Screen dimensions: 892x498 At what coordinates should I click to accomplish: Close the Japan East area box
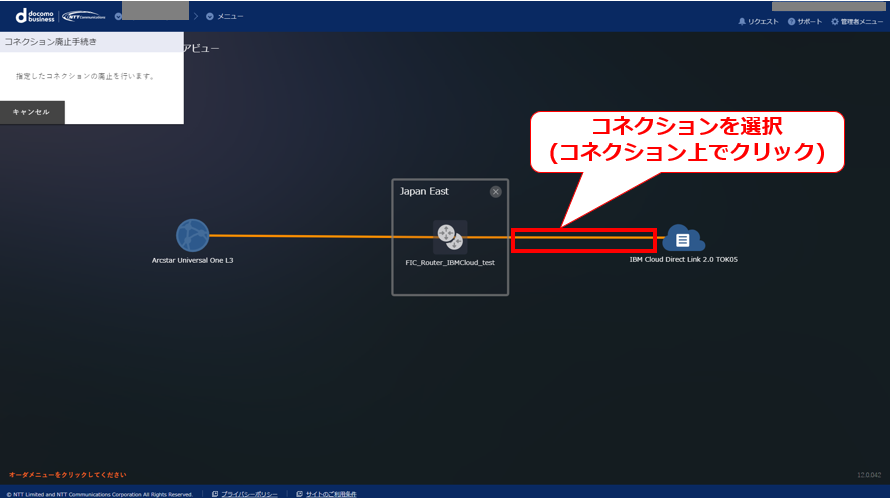point(495,192)
